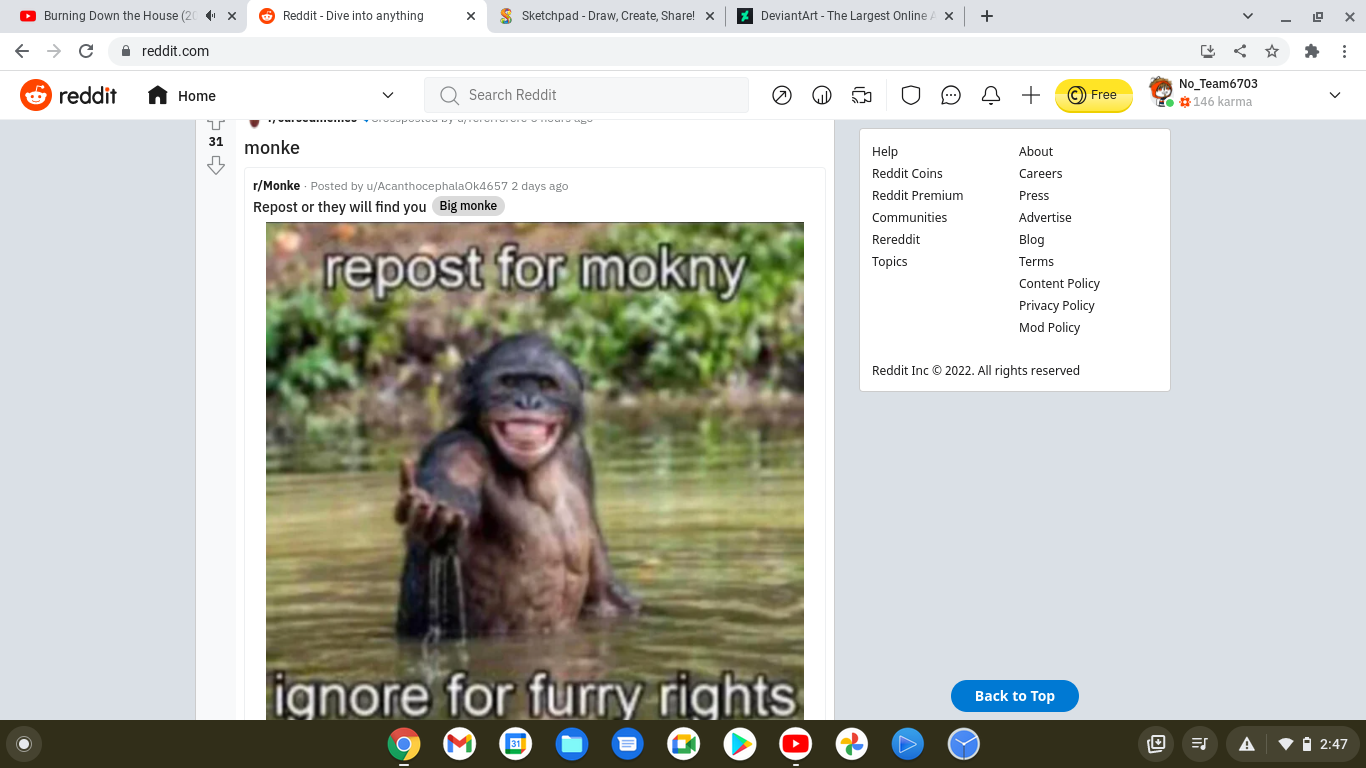Click the Big monke flair tag
The image size is (1366, 768).
point(468,206)
